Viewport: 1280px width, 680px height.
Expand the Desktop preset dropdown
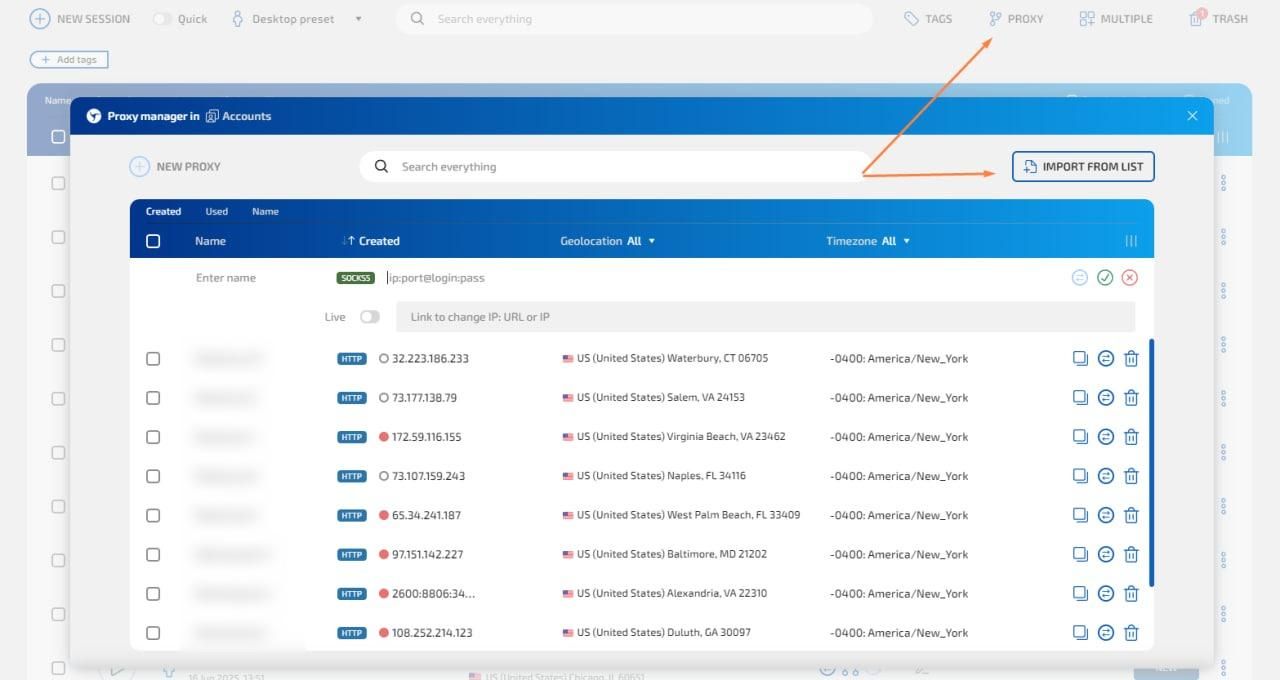click(x=357, y=18)
